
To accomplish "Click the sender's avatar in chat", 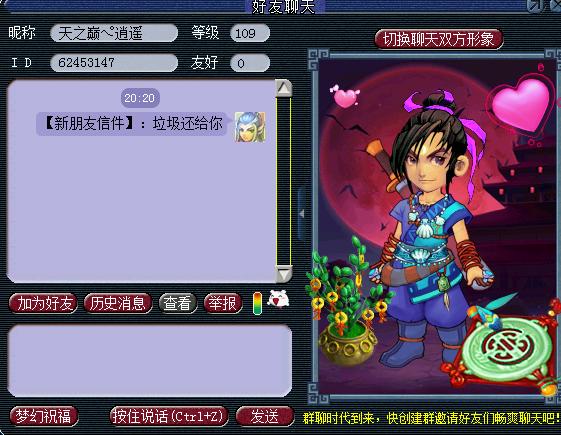I will click(x=250, y=127).
